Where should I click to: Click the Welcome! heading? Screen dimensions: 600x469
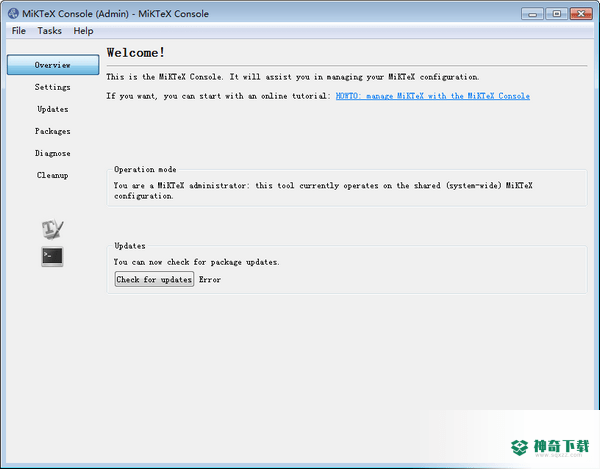tap(136, 52)
